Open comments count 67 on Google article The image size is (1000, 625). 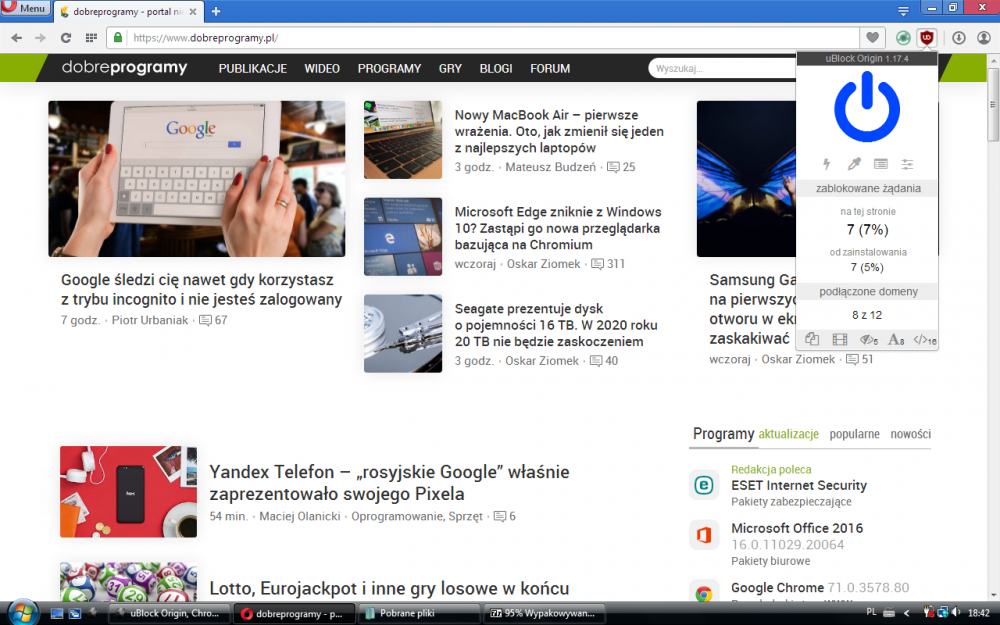[213, 320]
